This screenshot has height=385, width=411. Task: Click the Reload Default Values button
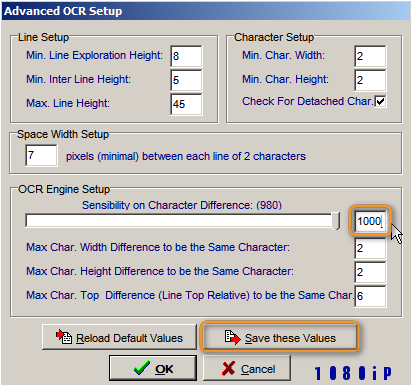[x=119, y=337]
